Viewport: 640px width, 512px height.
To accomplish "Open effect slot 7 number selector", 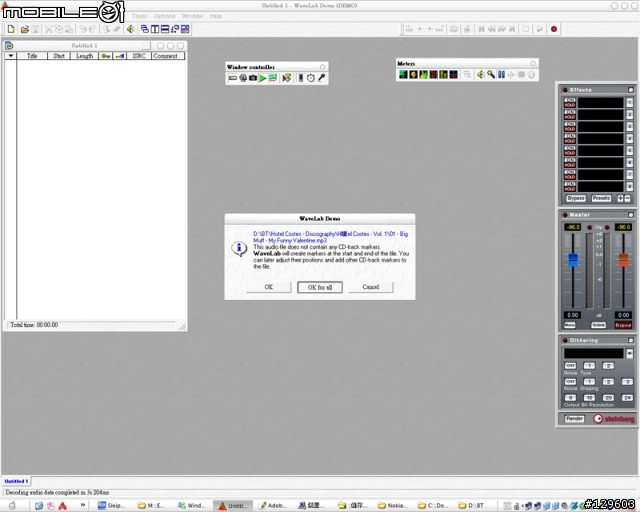I will click(x=630, y=174).
